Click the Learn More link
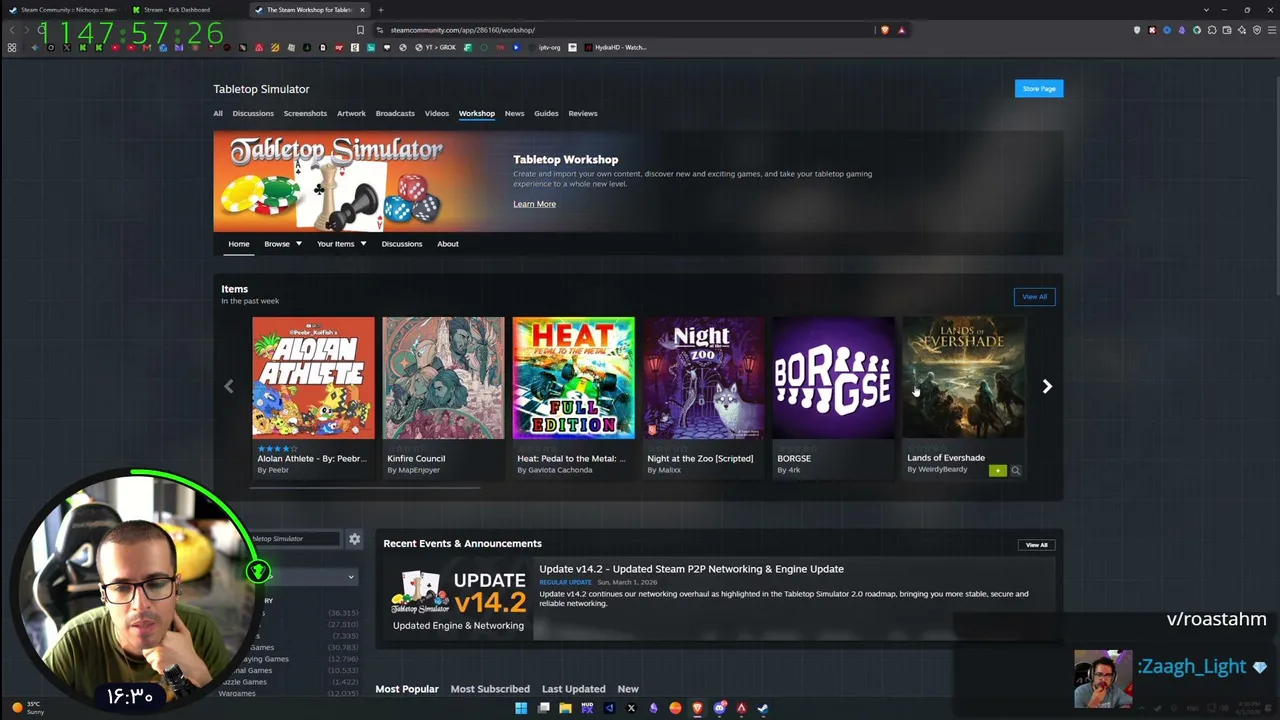 [534, 204]
